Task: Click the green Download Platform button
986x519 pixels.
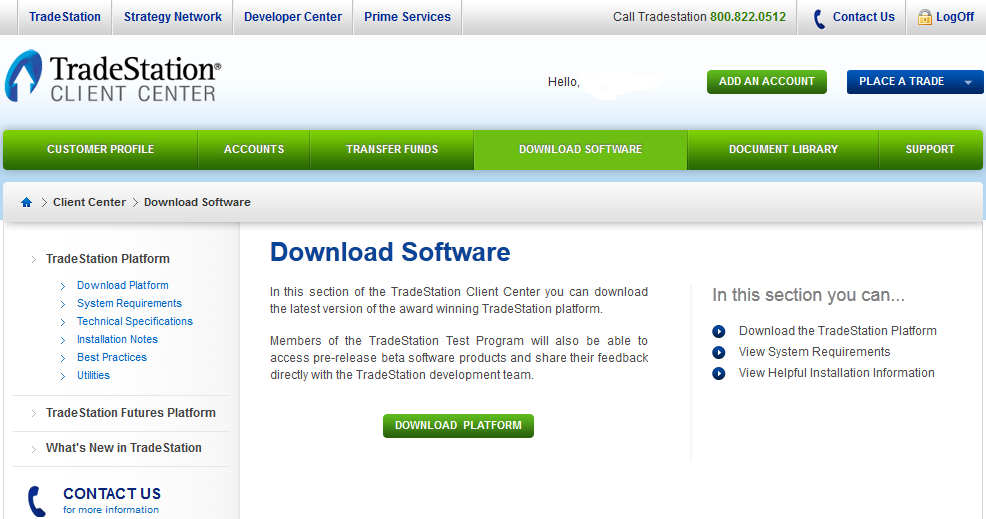Action: tap(458, 426)
